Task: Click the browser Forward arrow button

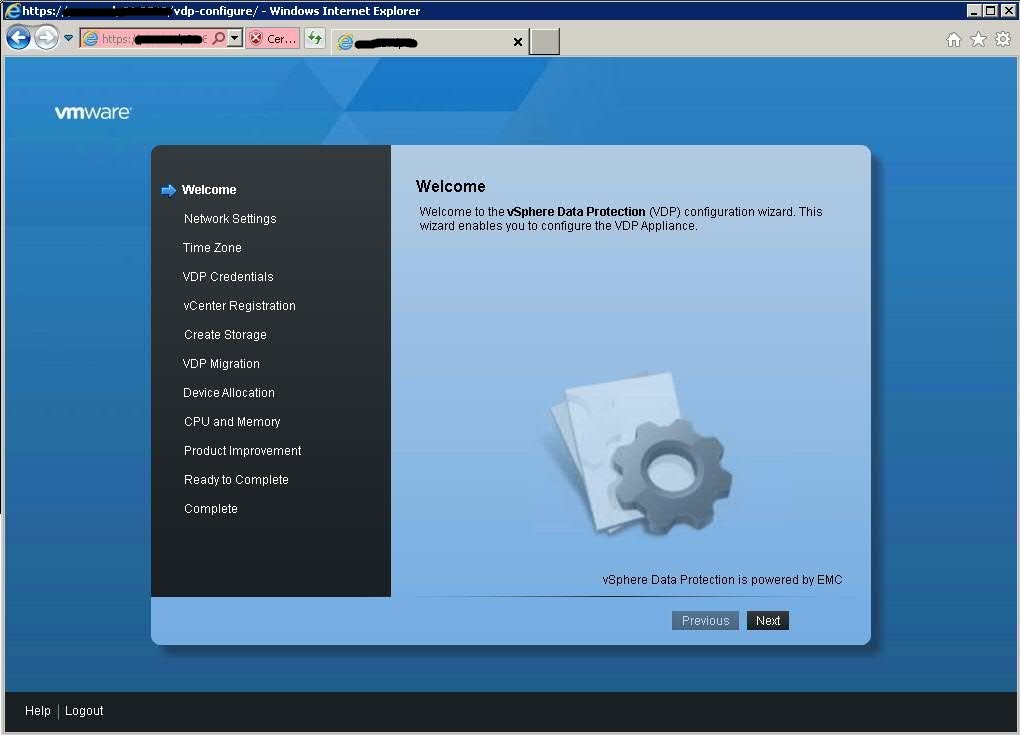Action: tap(46, 38)
